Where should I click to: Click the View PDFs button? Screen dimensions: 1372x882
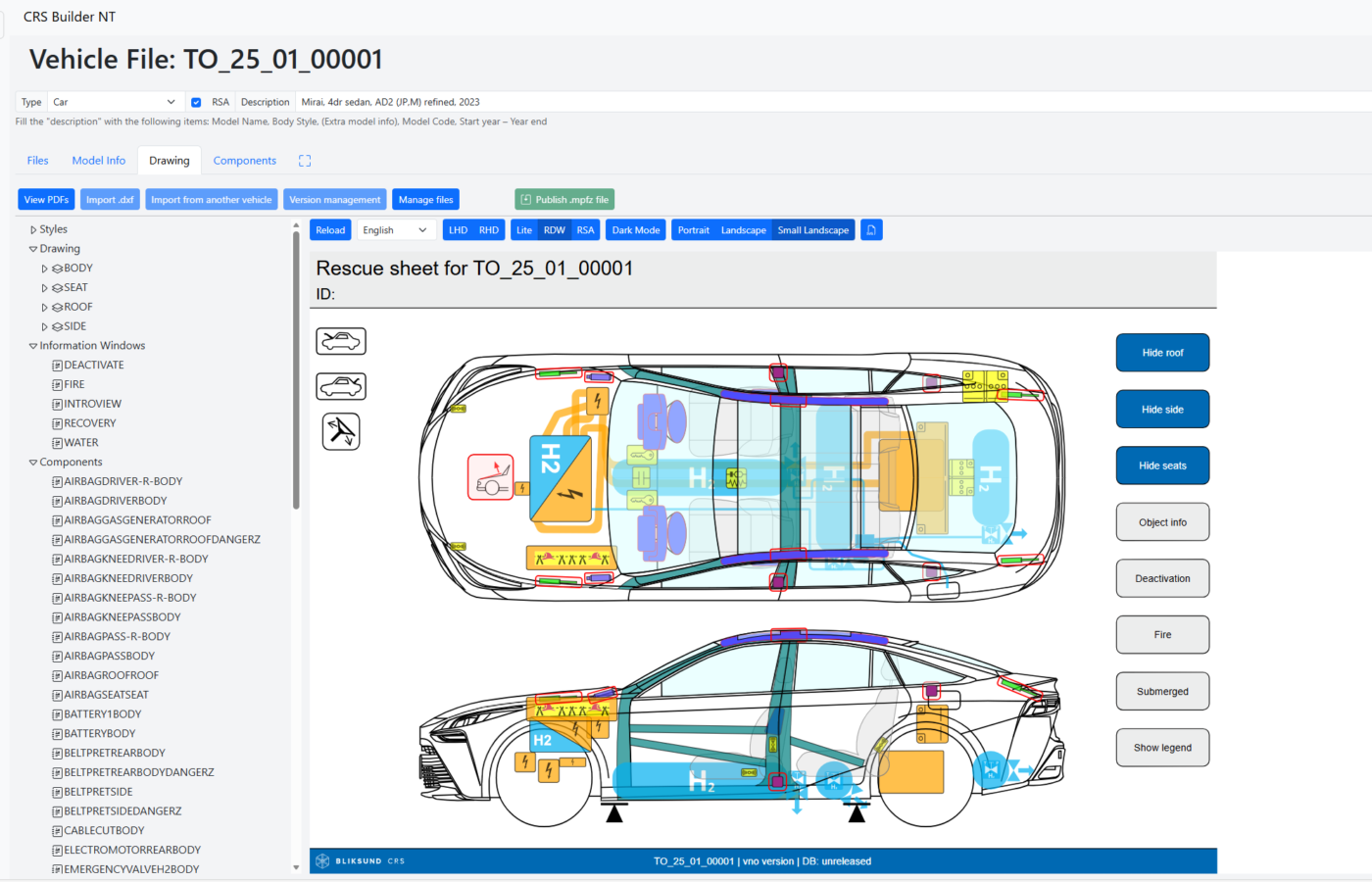click(x=46, y=200)
